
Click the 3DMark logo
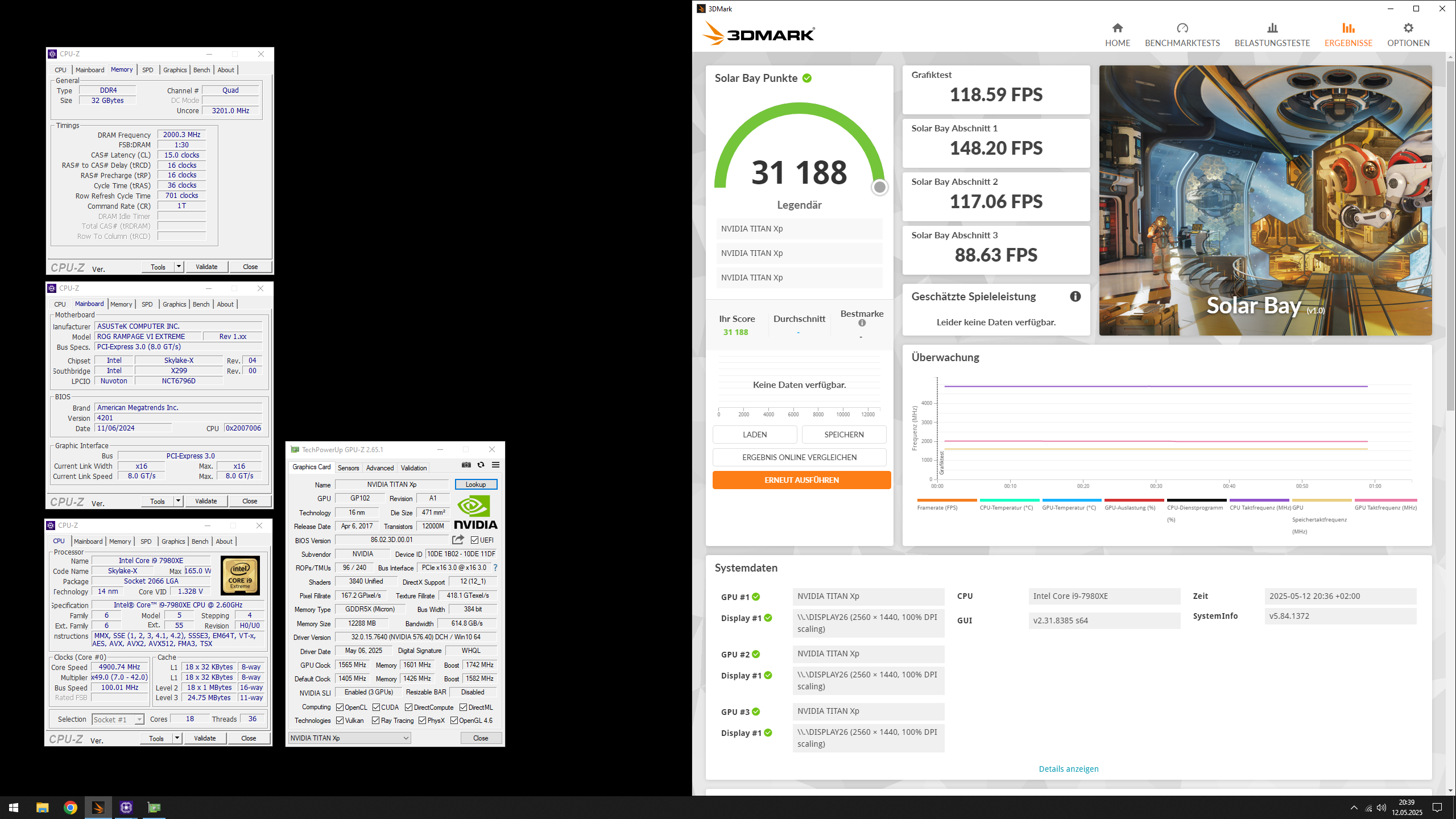(x=758, y=33)
